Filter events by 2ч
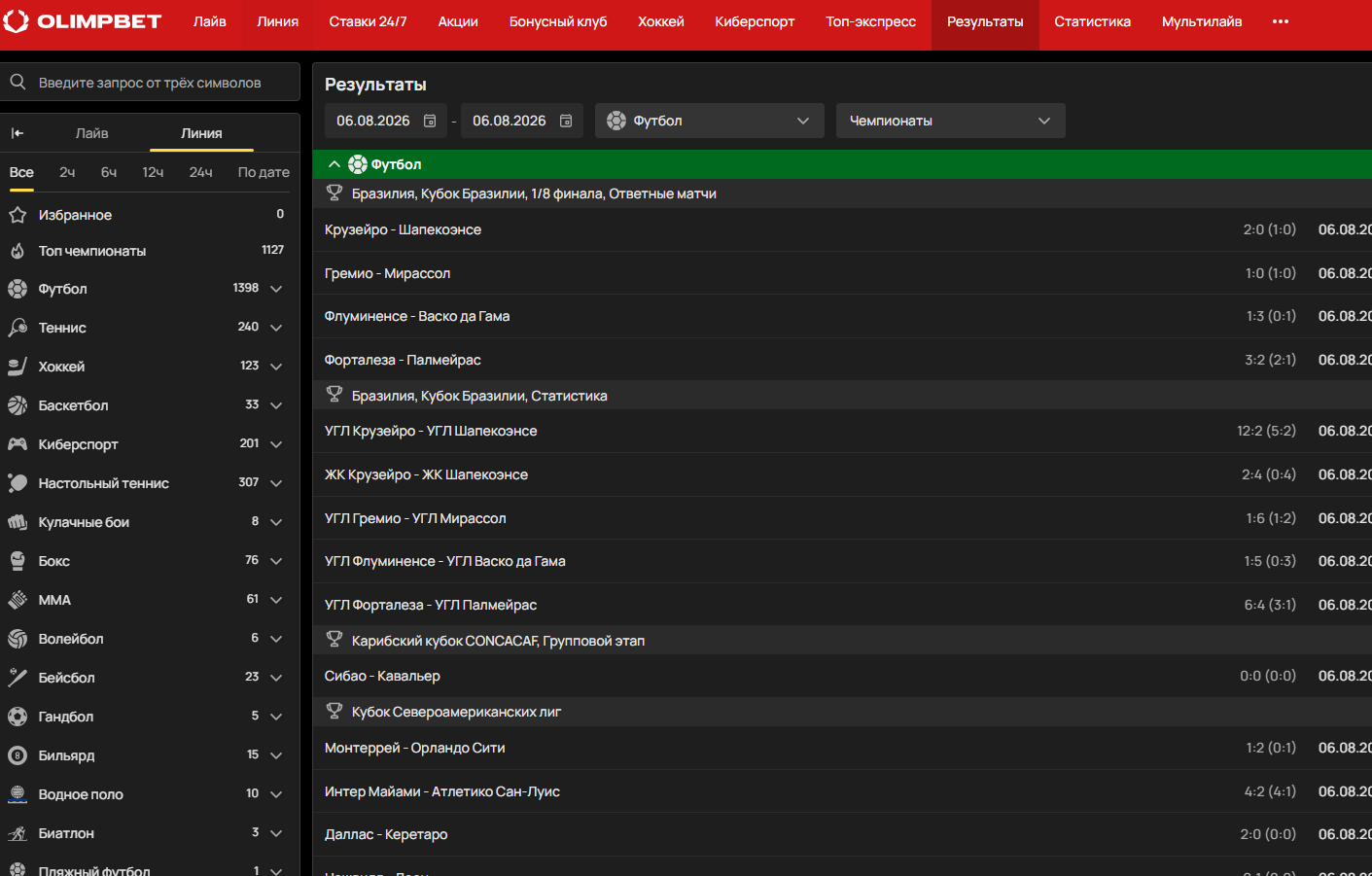This screenshot has width=1372, height=876. (x=67, y=172)
